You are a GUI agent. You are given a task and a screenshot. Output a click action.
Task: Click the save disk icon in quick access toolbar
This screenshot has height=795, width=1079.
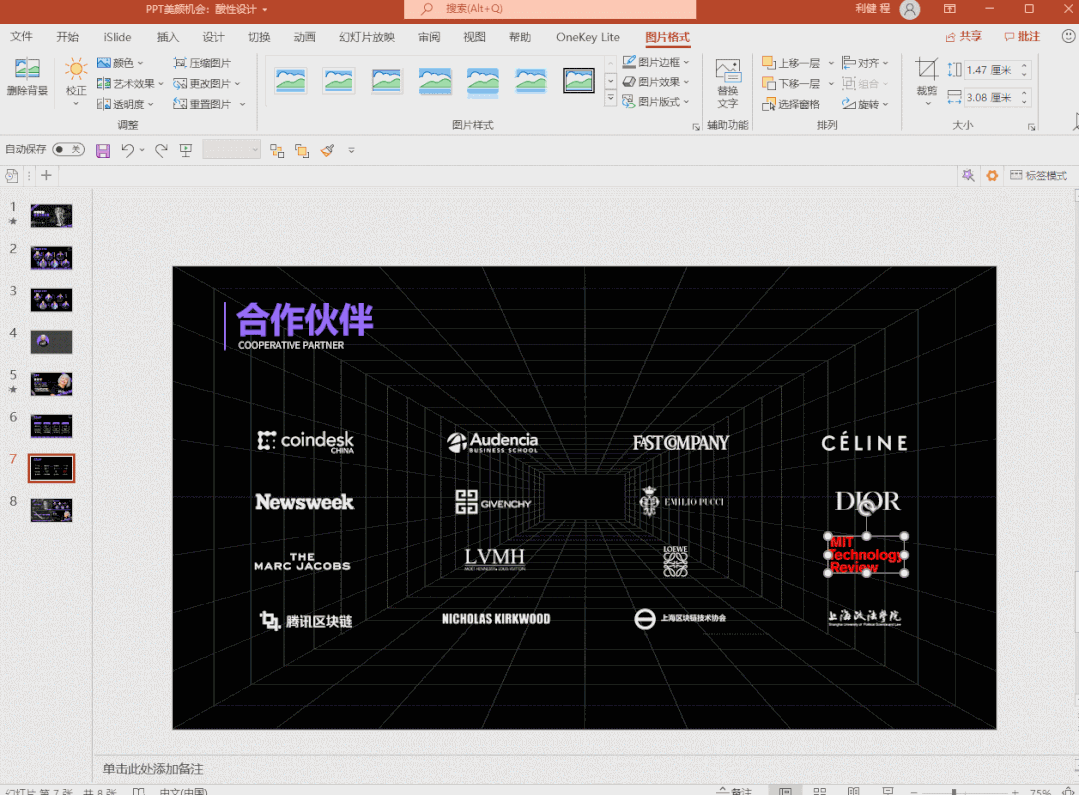[103, 150]
